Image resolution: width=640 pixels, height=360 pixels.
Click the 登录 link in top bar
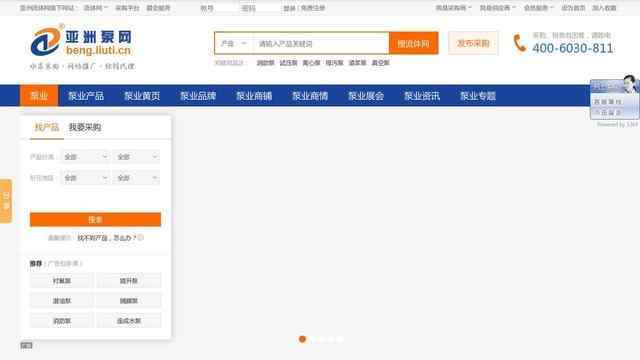point(289,8)
